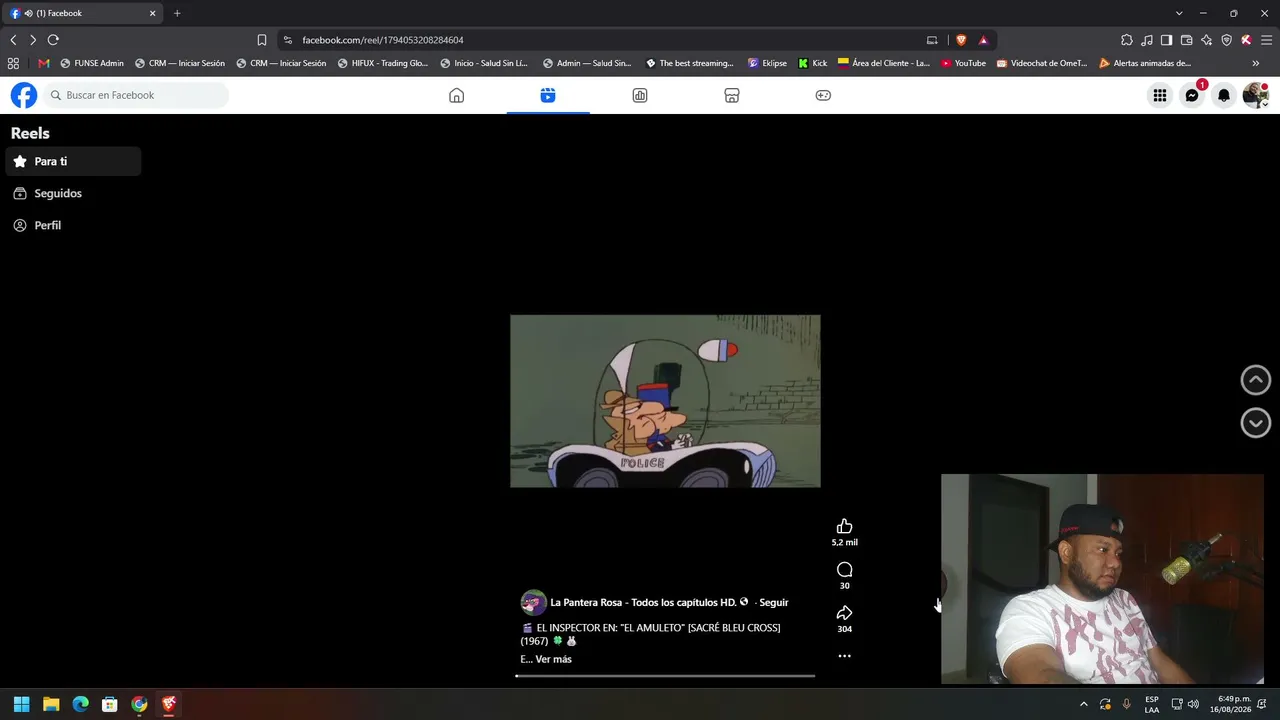This screenshot has height=720, width=1280.
Task: Open the account profile menu
Action: point(1256,95)
